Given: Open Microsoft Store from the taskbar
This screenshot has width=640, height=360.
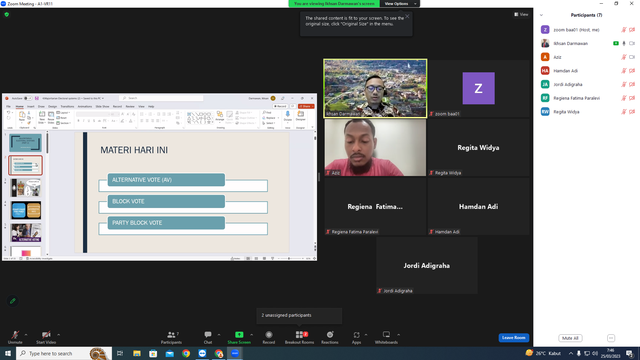Looking at the screenshot, I should (x=153, y=353).
